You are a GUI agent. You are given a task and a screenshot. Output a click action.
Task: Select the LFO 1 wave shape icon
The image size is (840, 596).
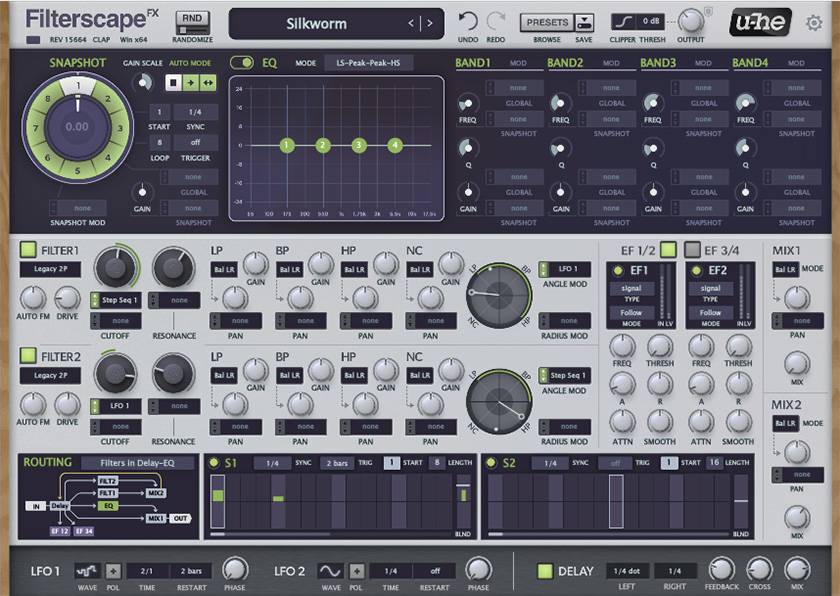88,571
